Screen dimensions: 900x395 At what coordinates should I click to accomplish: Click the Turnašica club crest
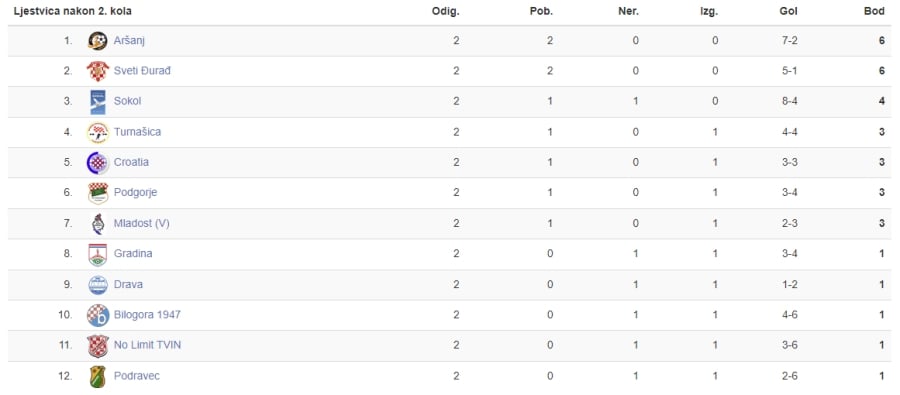click(98, 132)
